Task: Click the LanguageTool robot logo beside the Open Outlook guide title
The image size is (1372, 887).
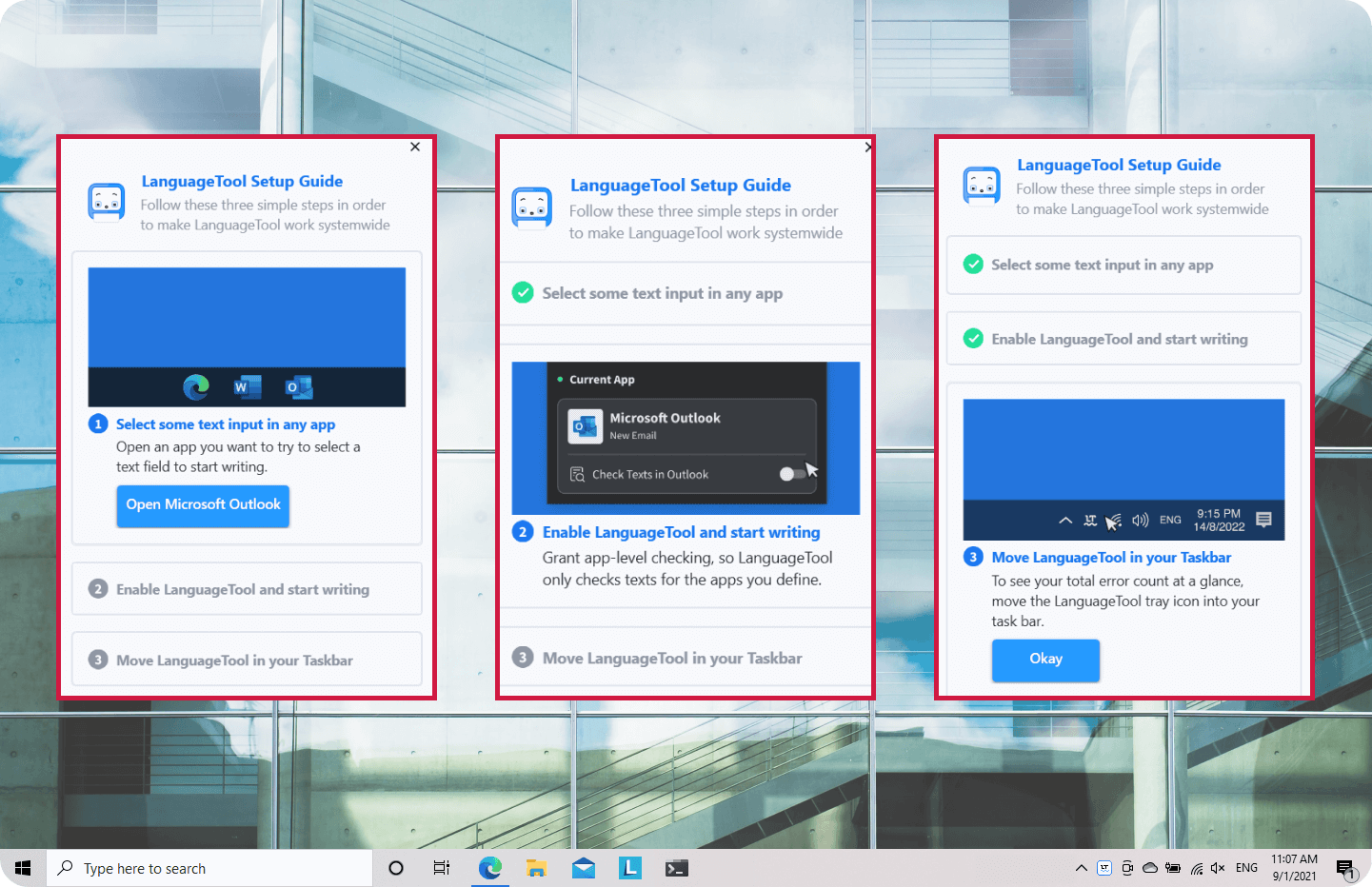Action: (x=107, y=203)
